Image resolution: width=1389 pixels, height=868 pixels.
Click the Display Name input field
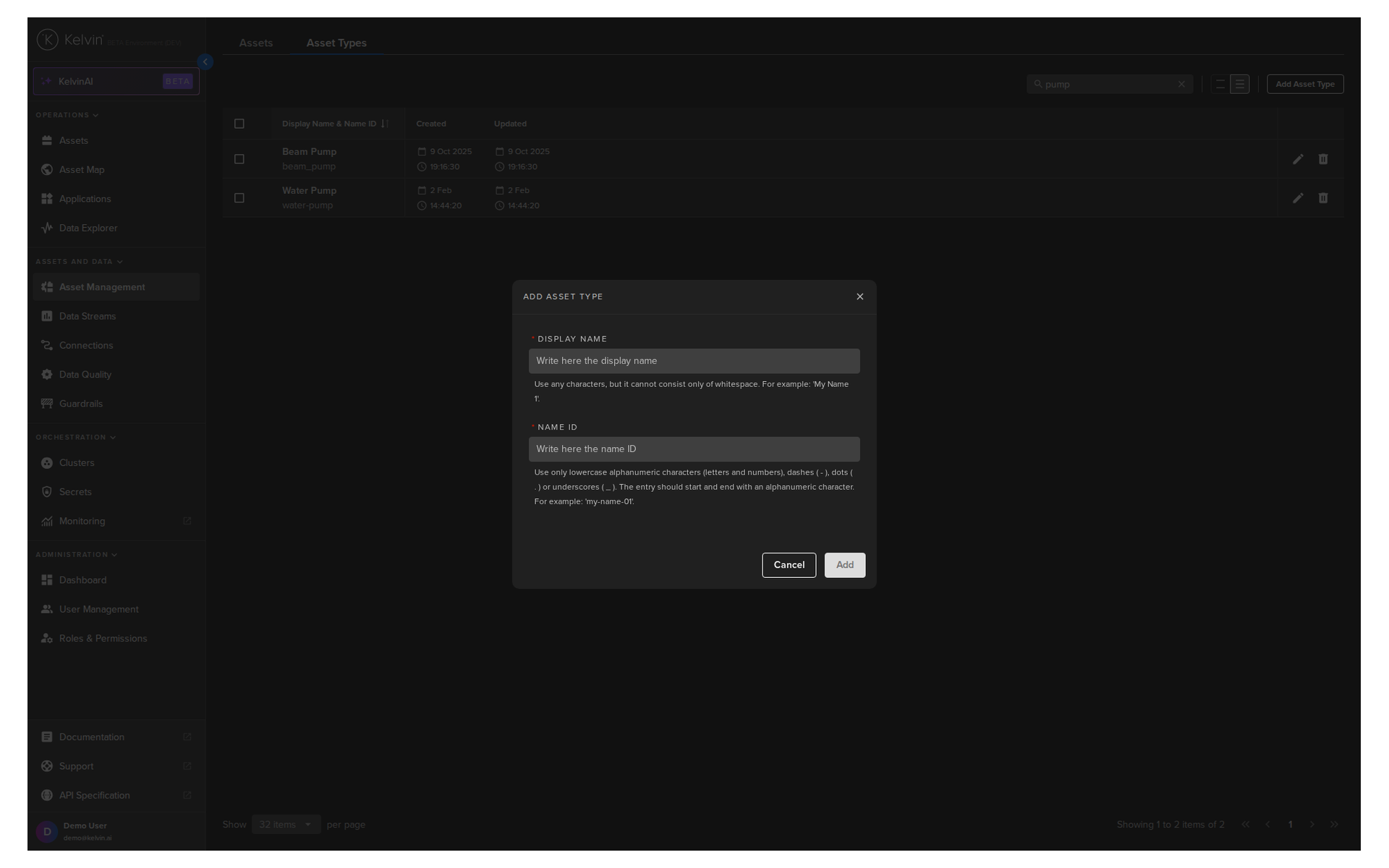(694, 361)
